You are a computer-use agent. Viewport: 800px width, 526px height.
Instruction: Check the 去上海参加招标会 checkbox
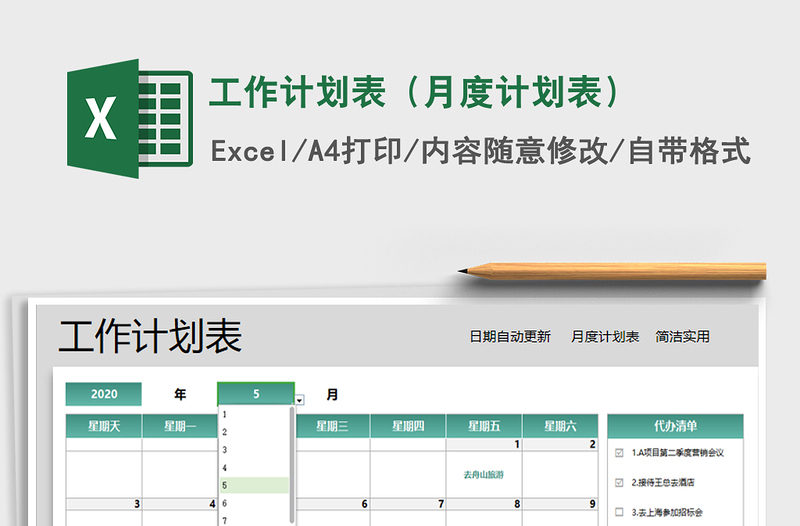pos(620,511)
